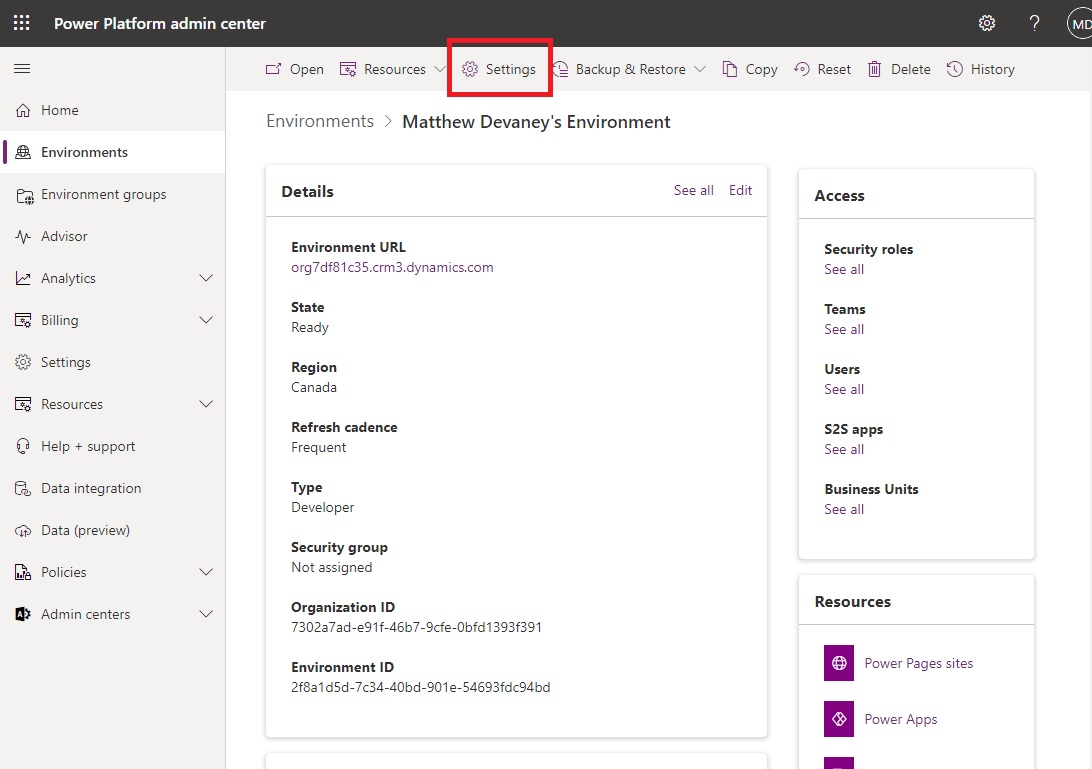Click the Environments breadcrumb link

click(x=320, y=120)
